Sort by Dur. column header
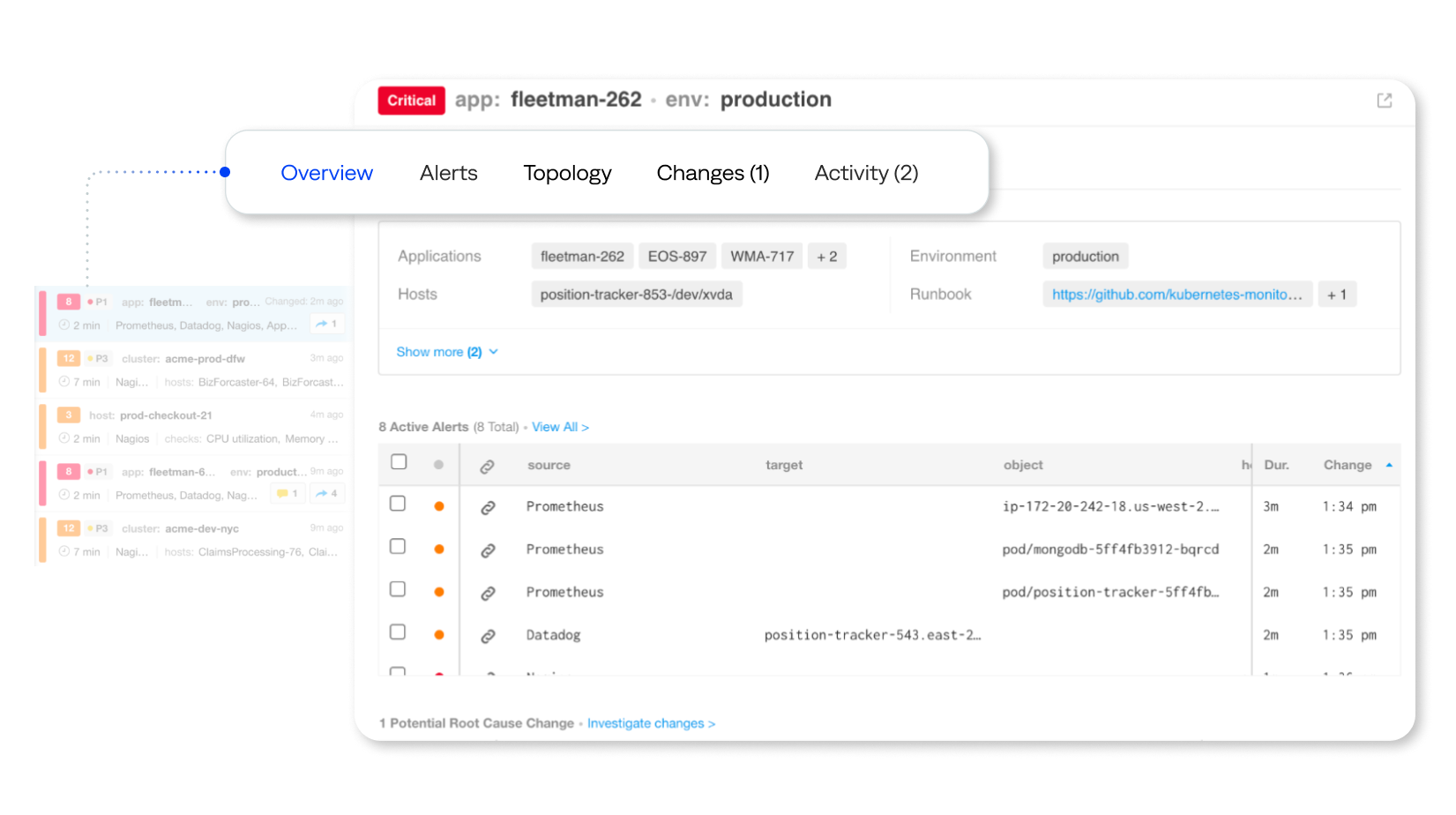This screenshot has height=815, width=1456. tap(1276, 465)
